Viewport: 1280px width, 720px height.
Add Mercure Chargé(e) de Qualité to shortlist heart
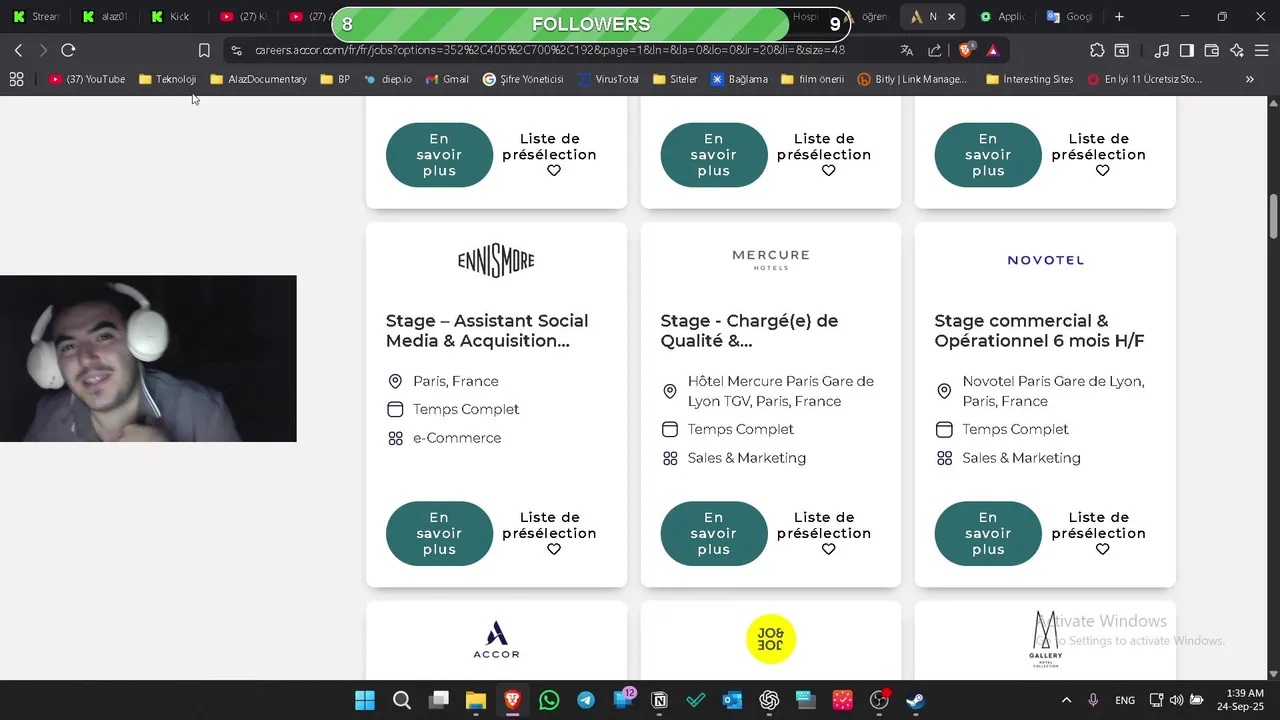click(x=828, y=549)
